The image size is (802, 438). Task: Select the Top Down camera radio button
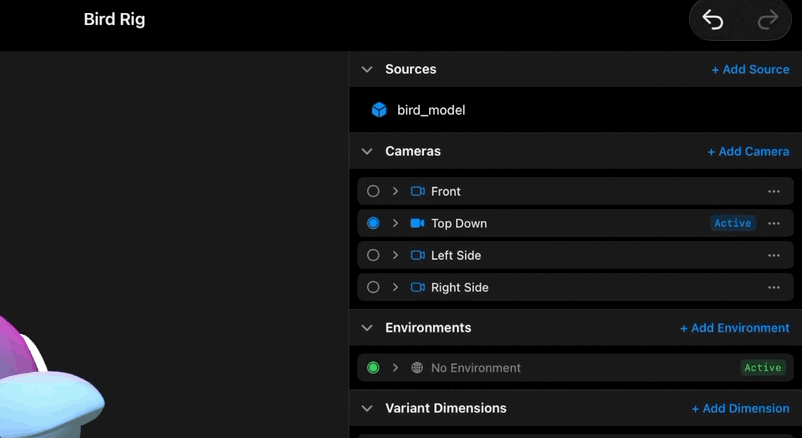point(373,223)
